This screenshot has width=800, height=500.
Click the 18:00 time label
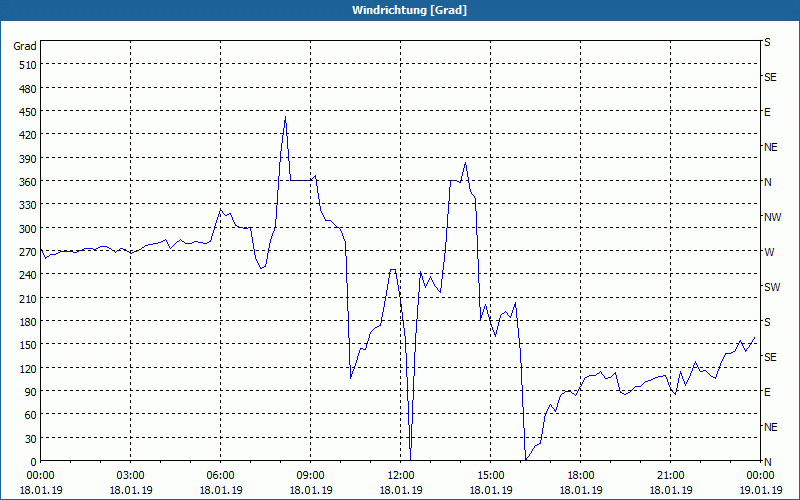click(x=581, y=476)
